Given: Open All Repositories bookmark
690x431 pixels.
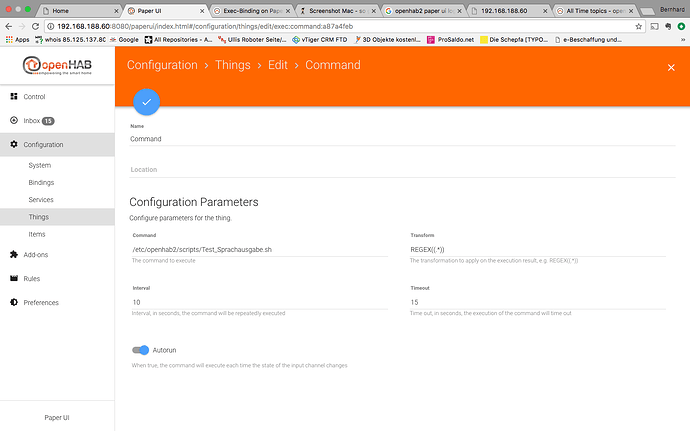Looking at the screenshot, I should (179, 40).
